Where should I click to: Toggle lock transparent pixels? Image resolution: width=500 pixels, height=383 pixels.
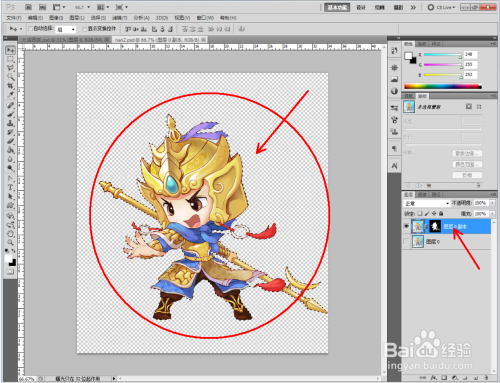click(420, 213)
